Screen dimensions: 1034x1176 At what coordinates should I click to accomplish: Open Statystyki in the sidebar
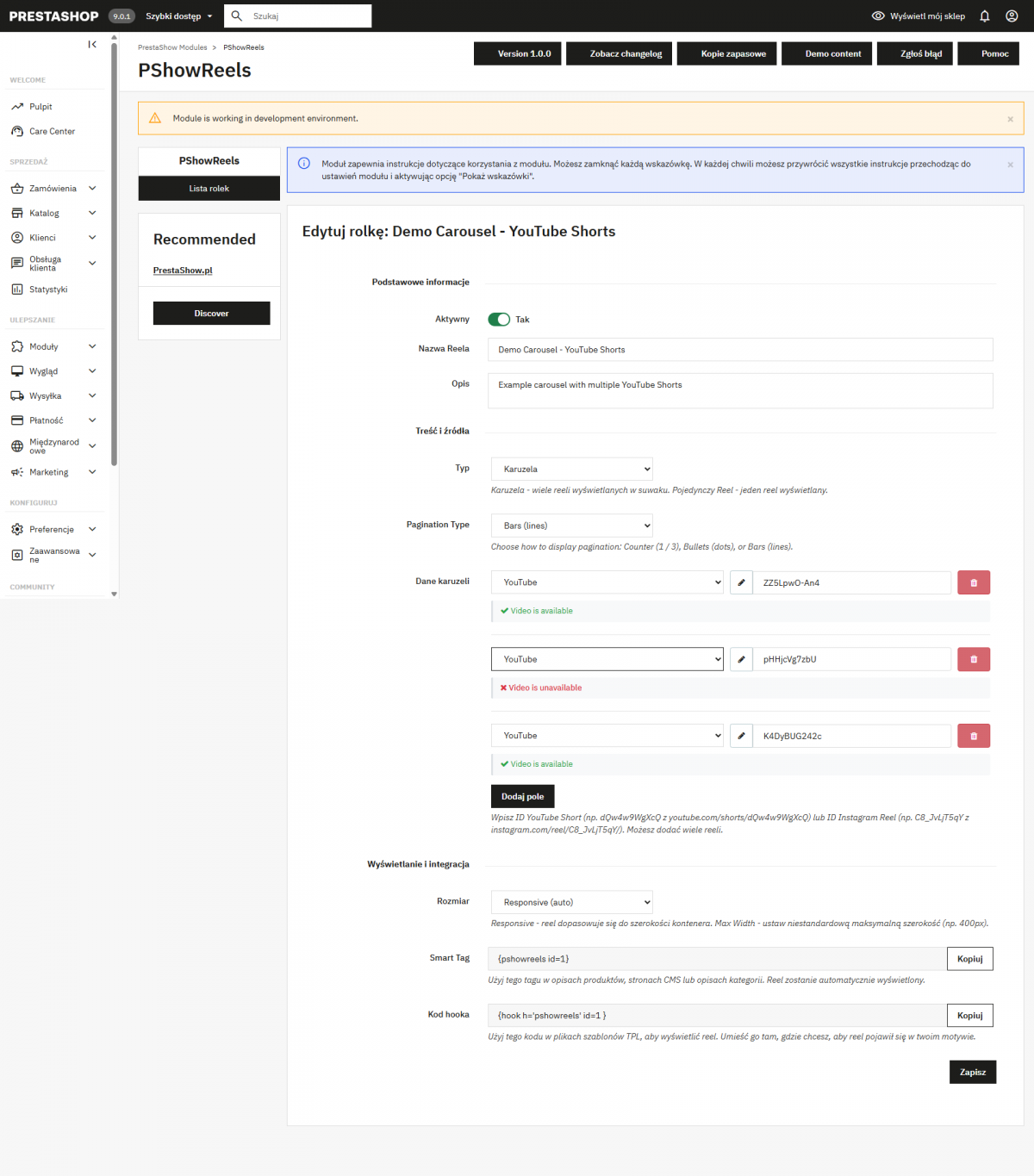coord(47,289)
